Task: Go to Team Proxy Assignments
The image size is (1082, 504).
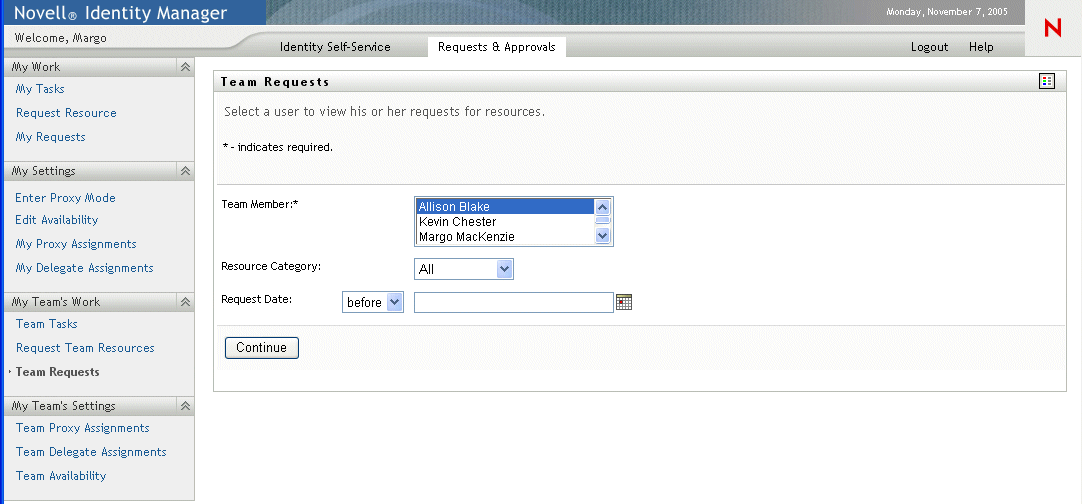Action: [x=82, y=428]
